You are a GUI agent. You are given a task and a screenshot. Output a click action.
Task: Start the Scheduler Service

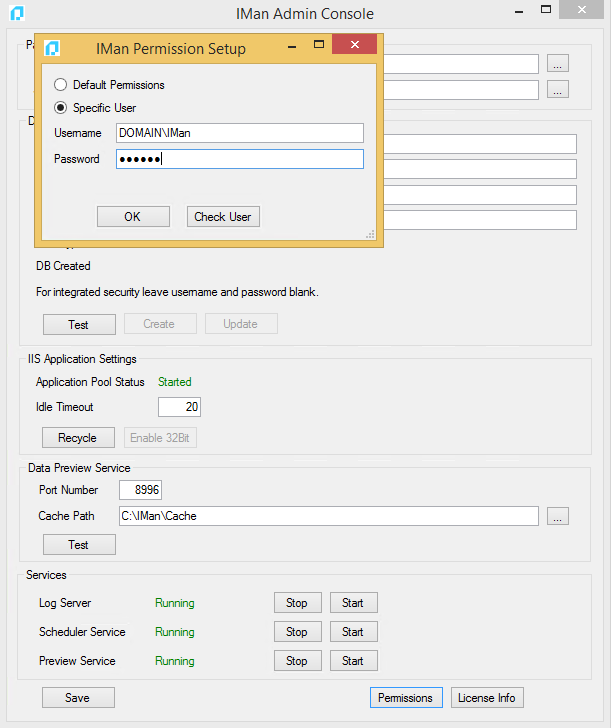[353, 632]
